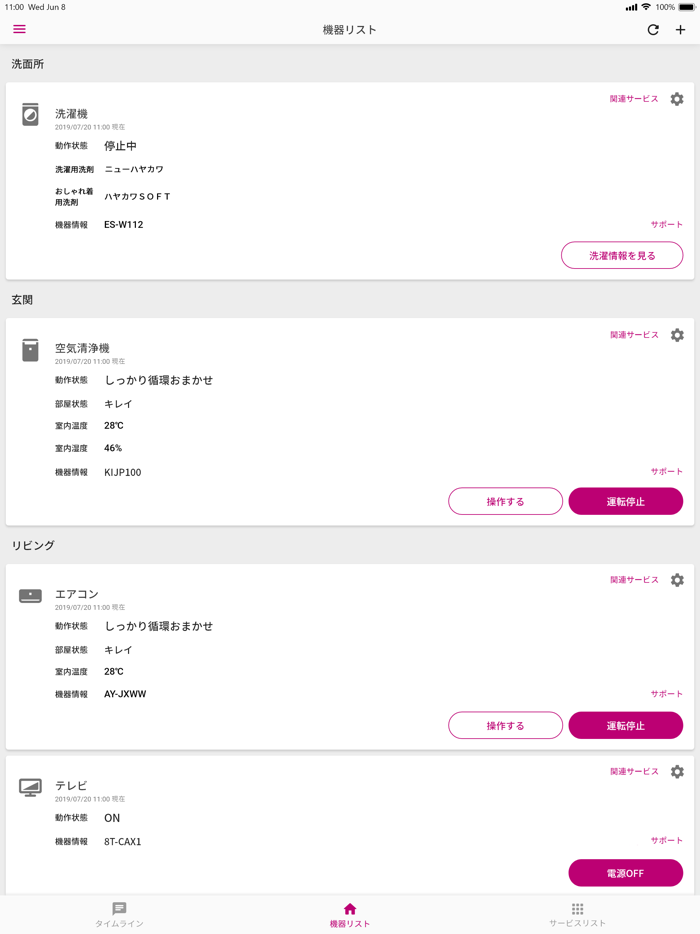Open settings gear for 空気清浄機
This screenshot has height=934, width=700.
pyautogui.click(x=677, y=335)
